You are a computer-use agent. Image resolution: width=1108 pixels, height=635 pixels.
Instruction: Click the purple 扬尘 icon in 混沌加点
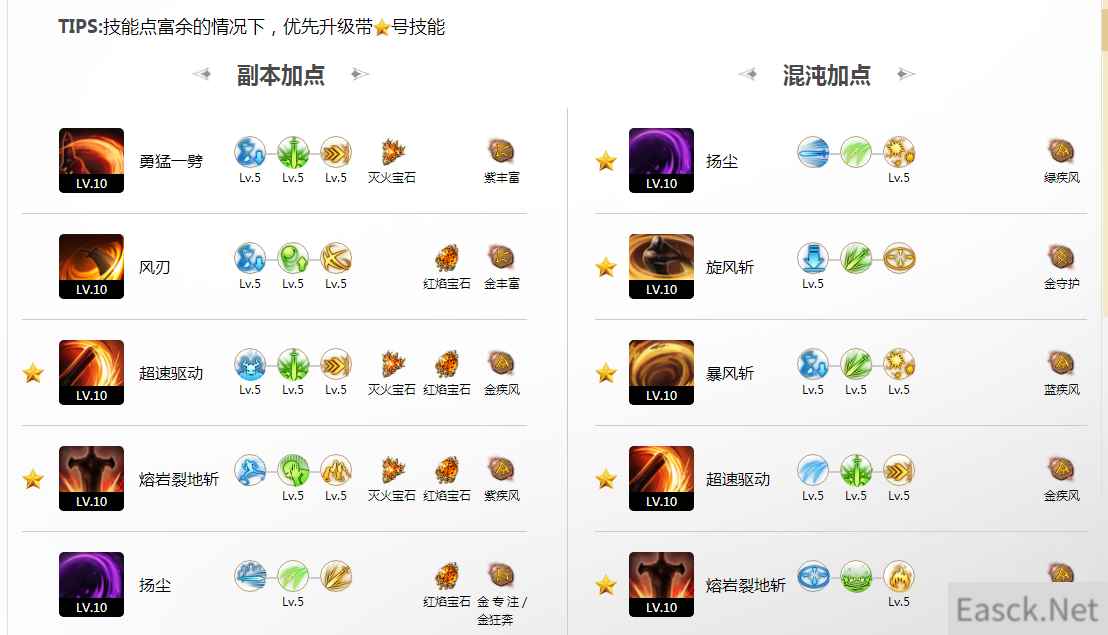[x=661, y=160]
